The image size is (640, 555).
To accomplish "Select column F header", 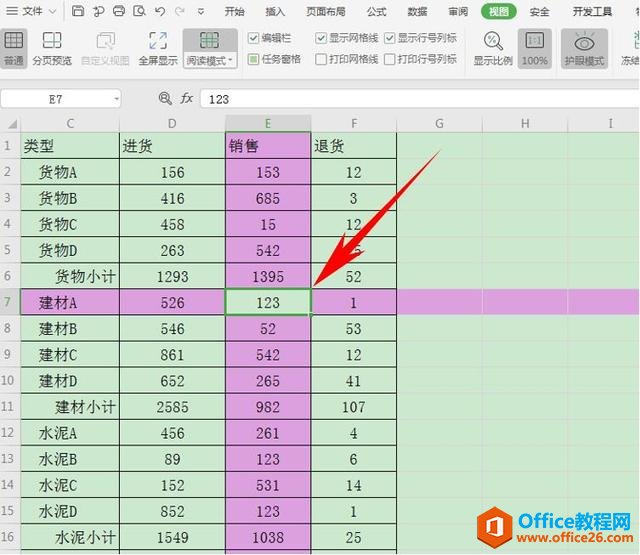I will pos(354,123).
